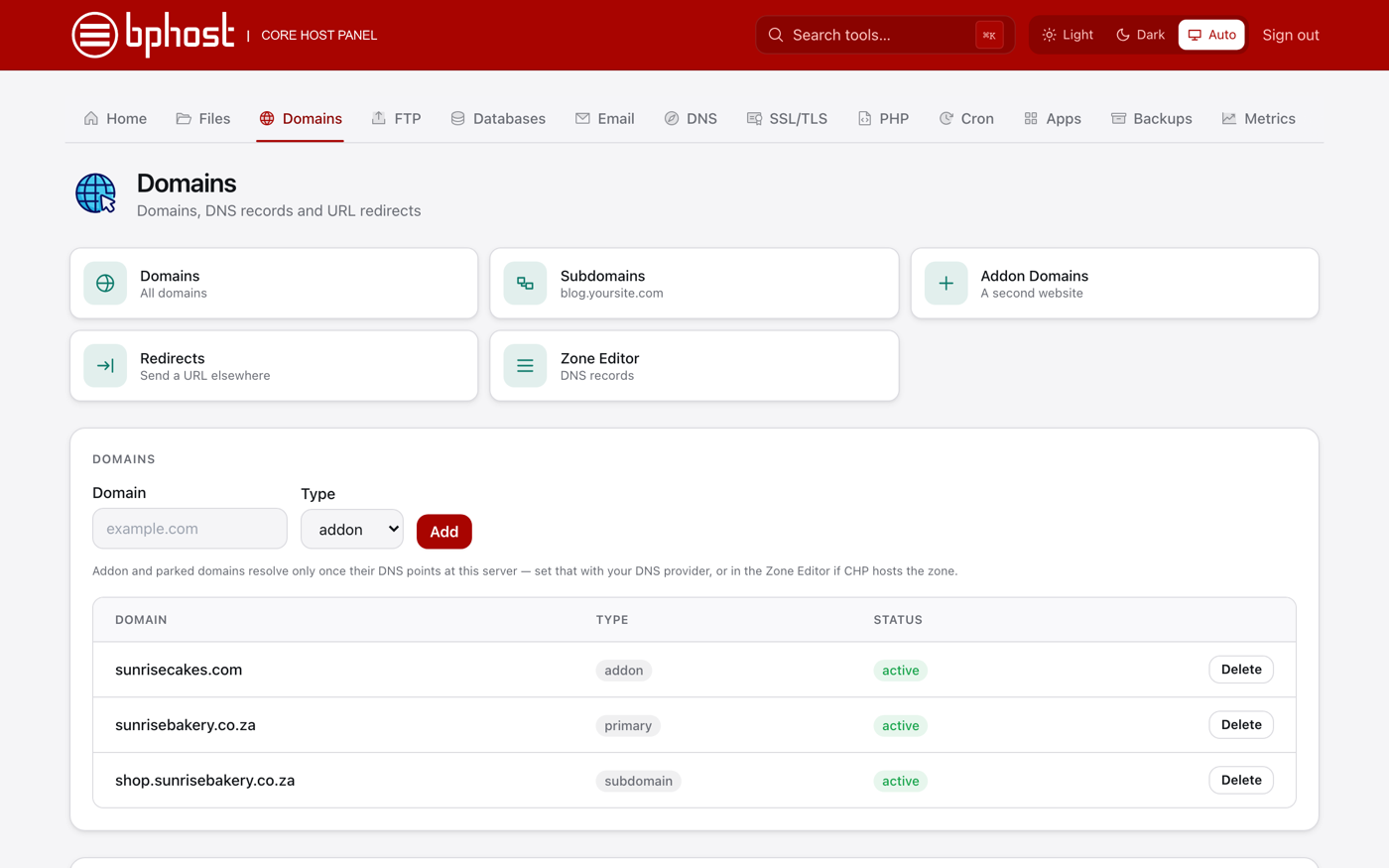Click the DNS compass icon

click(x=672, y=118)
